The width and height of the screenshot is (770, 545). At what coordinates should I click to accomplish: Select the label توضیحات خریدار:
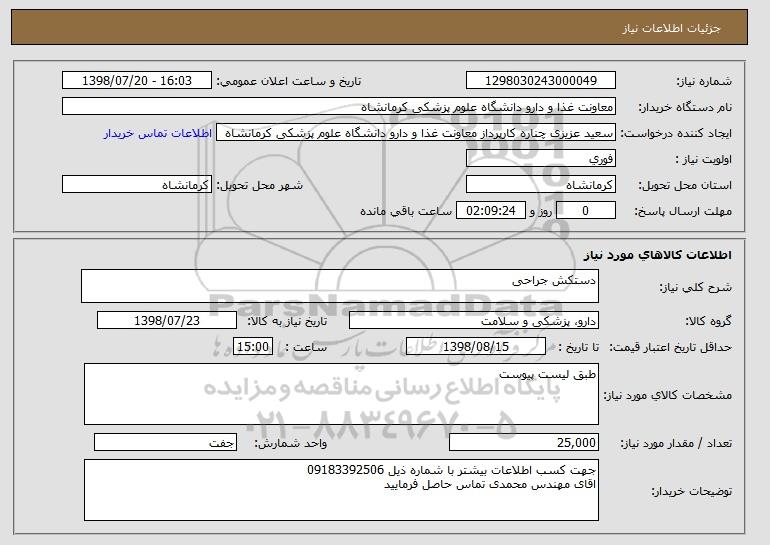691,491
